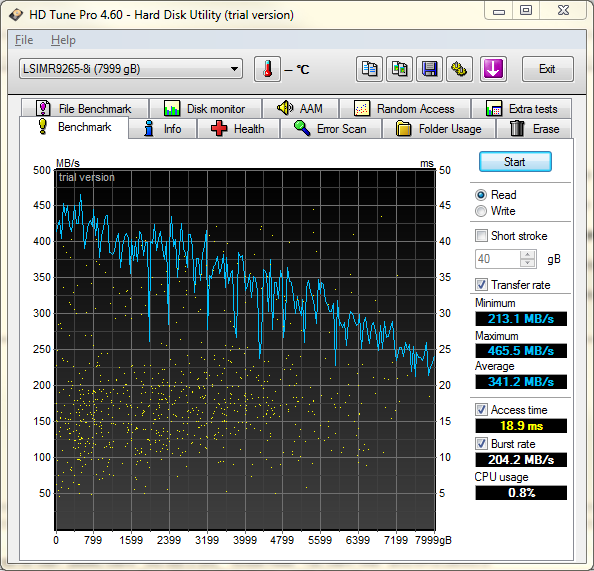
Task: Click the copy info to clipboard icon
Action: (x=369, y=69)
